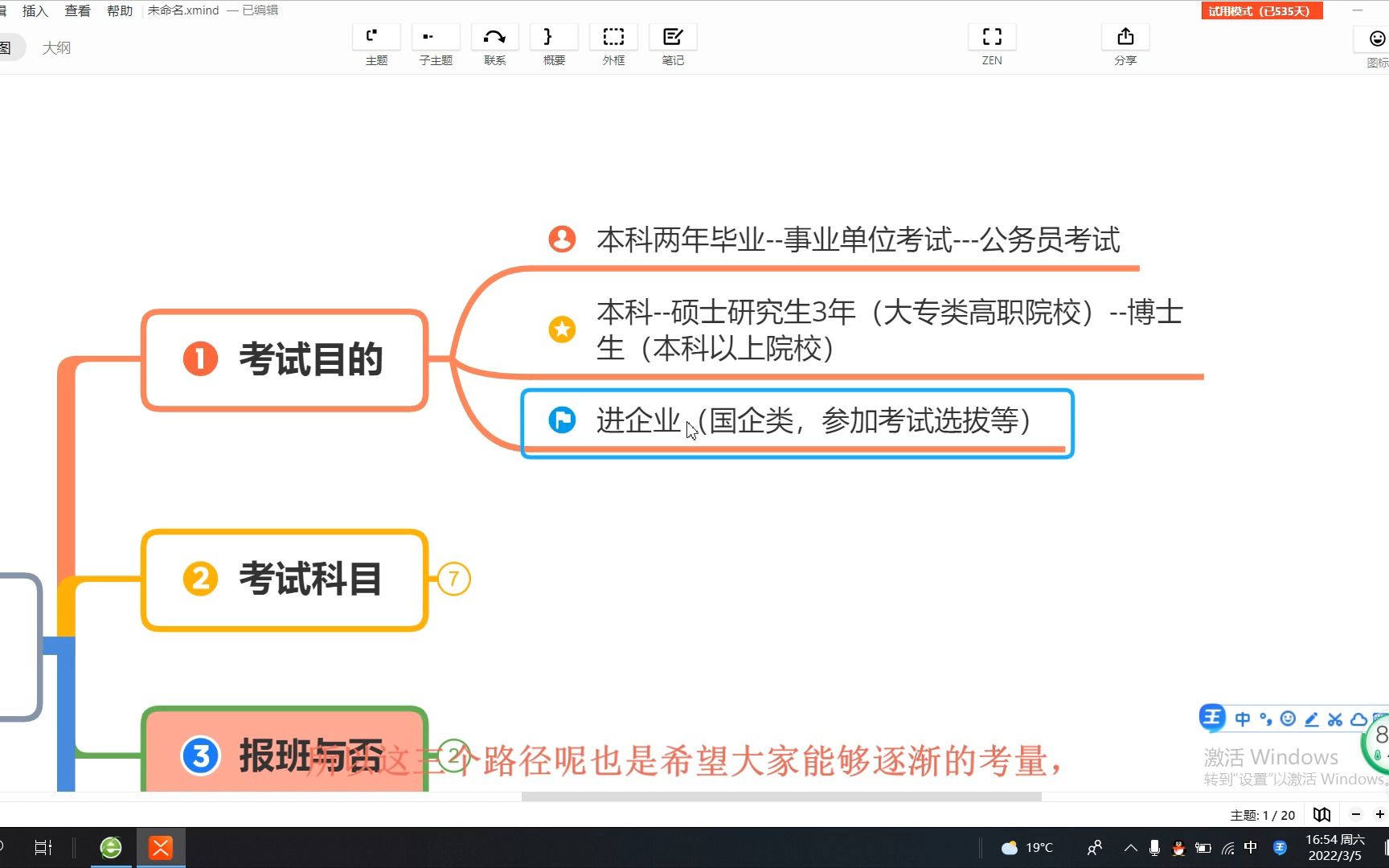Toggle punctuation mode in the input bar

pos(1265,719)
